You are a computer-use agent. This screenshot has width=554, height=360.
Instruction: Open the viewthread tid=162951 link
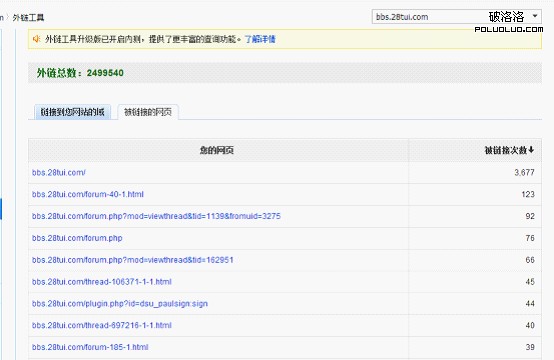pos(132,260)
